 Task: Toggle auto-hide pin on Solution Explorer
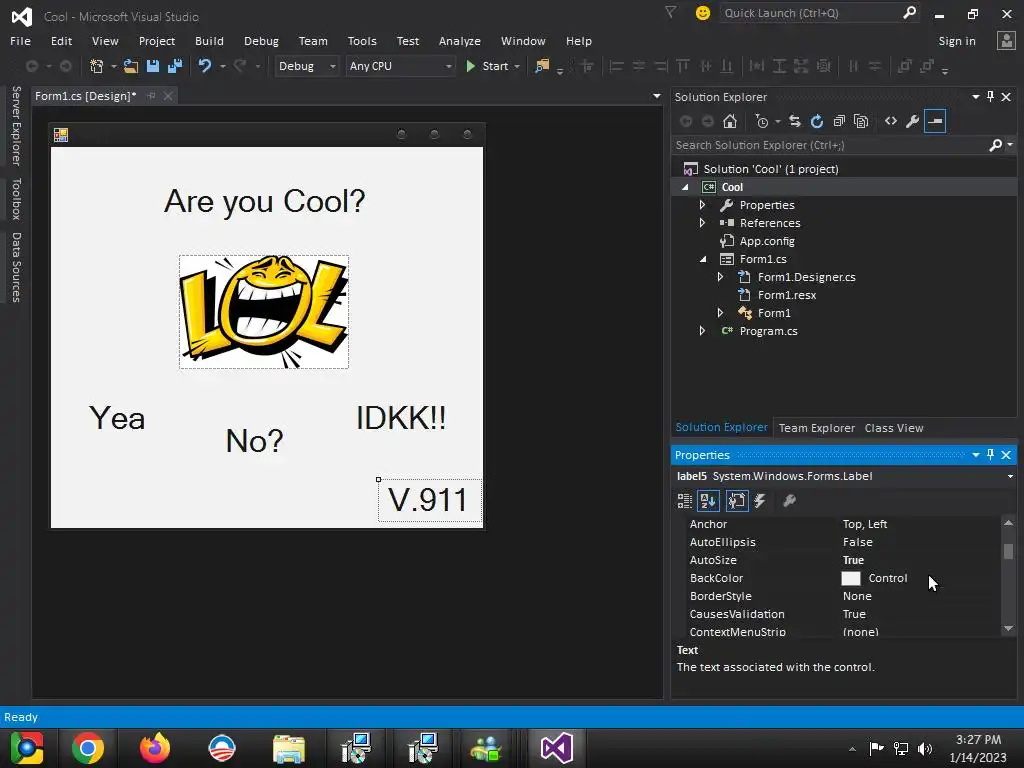point(990,97)
